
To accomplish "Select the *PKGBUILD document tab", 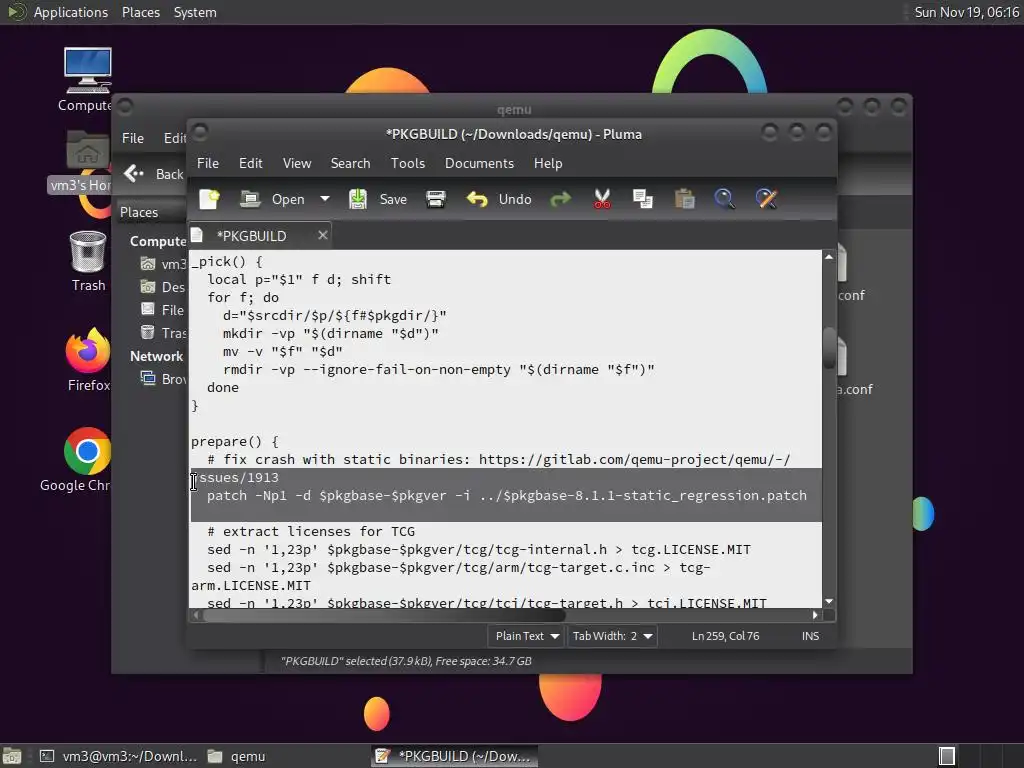I will pyautogui.click(x=251, y=236).
